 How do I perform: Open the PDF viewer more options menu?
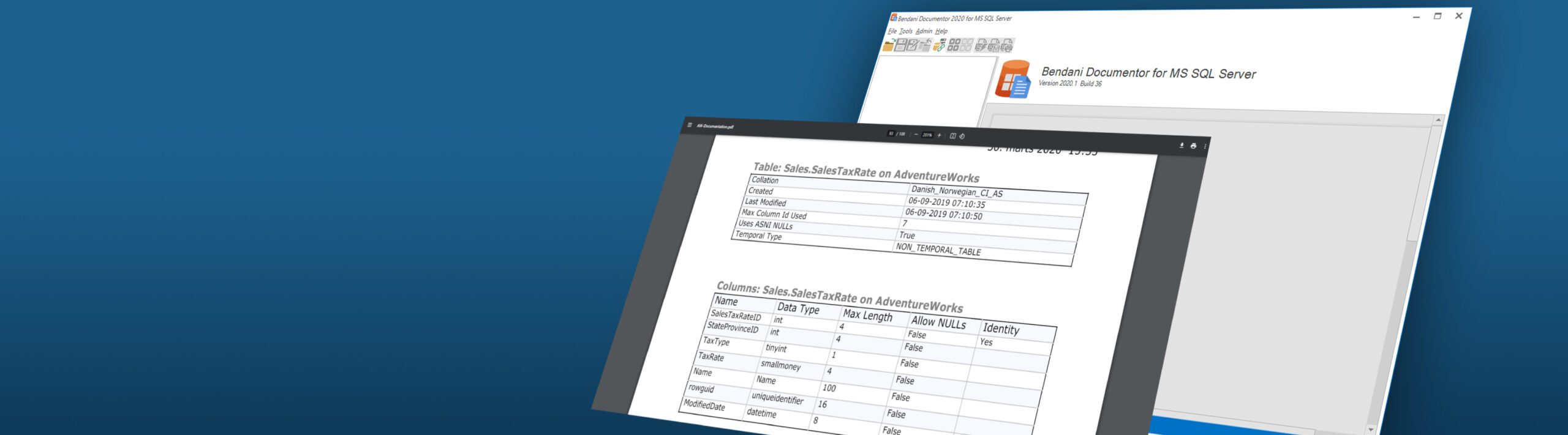pyautogui.click(x=1205, y=147)
